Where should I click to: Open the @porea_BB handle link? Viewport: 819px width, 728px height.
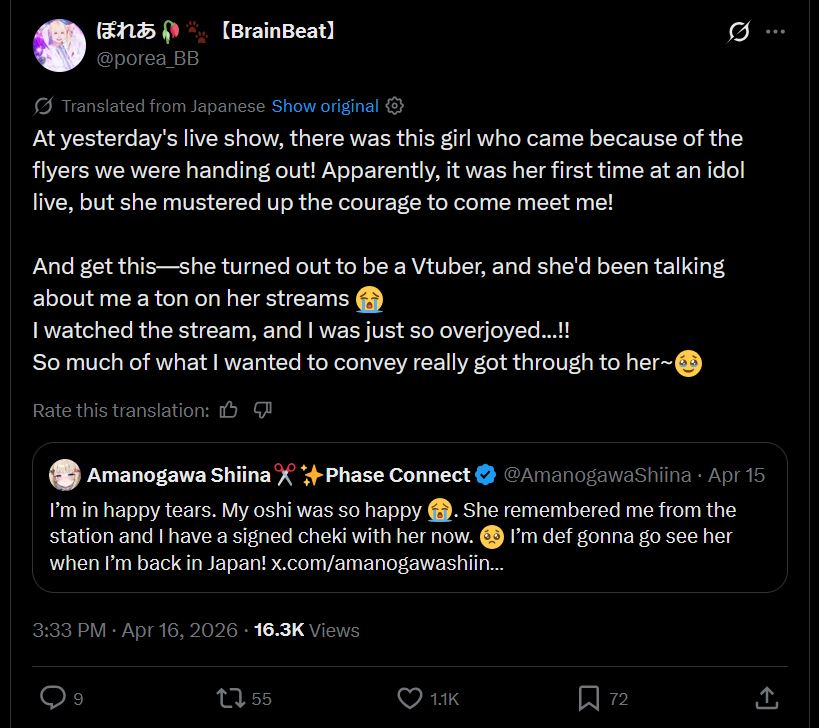(x=148, y=58)
